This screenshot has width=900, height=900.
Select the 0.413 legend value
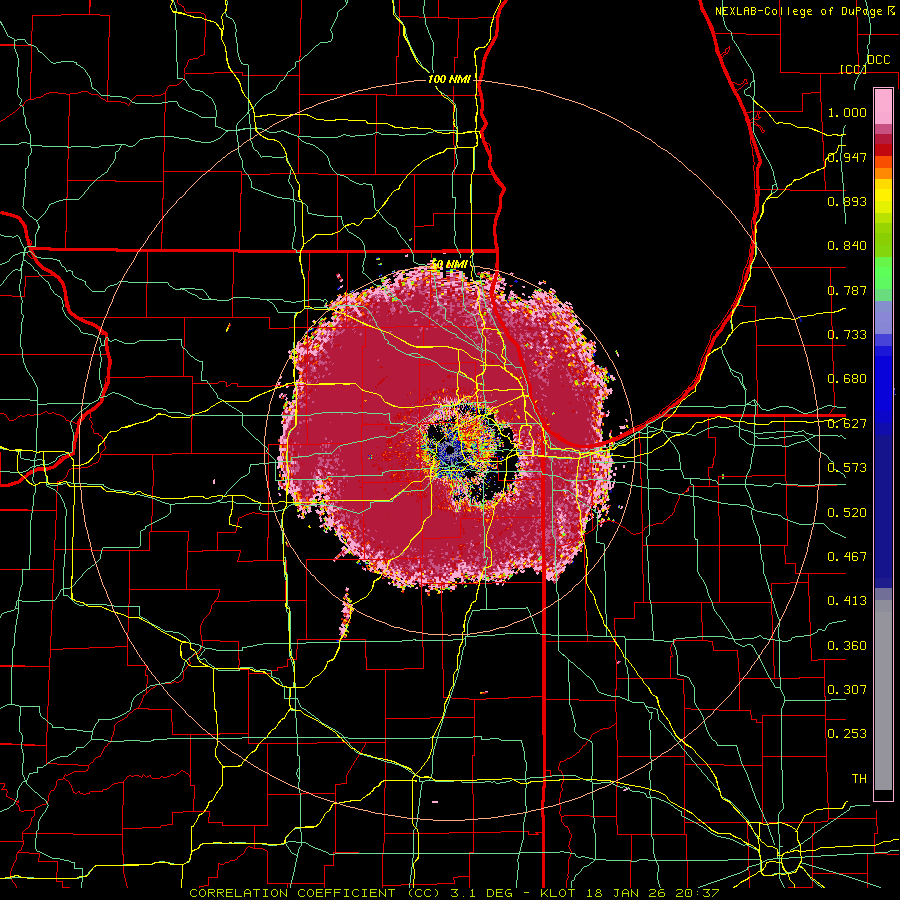click(847, 601)
